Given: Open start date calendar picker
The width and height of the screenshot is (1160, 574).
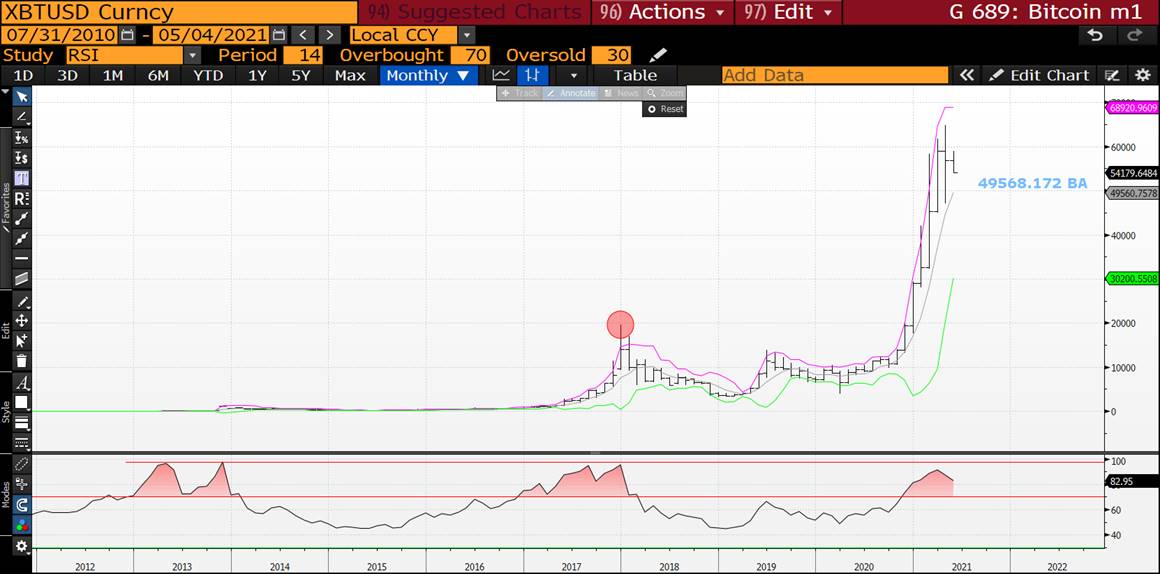Looking at the screenshot, I should coord(126,35).
